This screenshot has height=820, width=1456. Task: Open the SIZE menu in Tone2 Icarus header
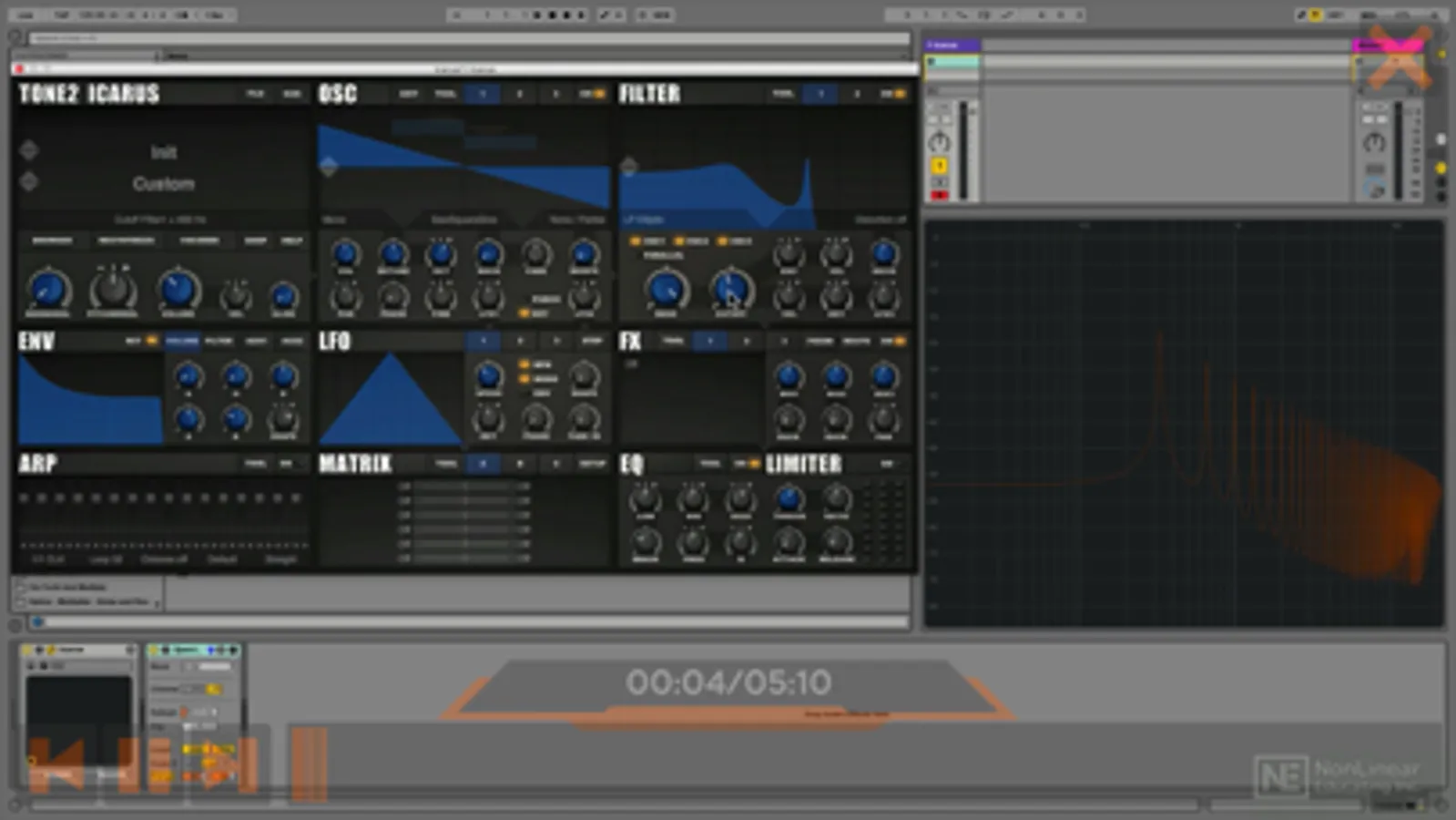click(291, 94)
